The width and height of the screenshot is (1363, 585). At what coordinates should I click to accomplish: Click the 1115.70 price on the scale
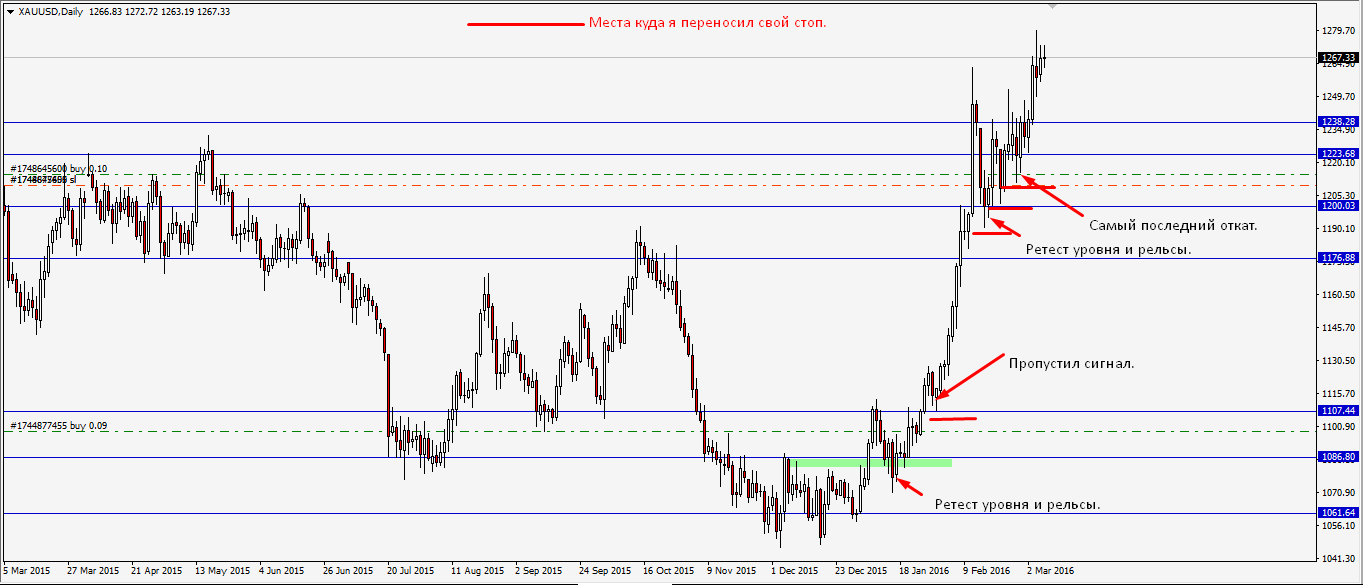point(1337,394)
